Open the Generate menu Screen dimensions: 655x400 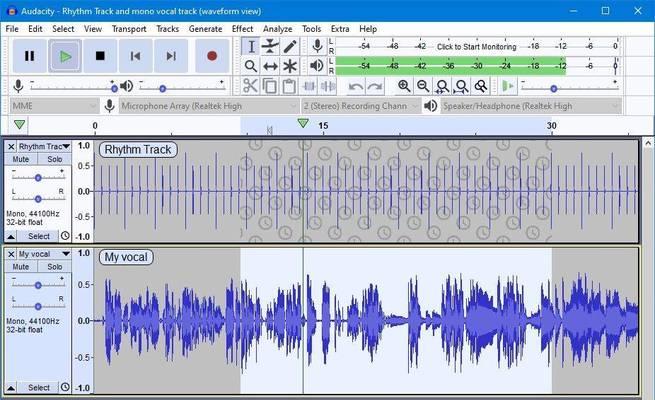click(206, 29)
